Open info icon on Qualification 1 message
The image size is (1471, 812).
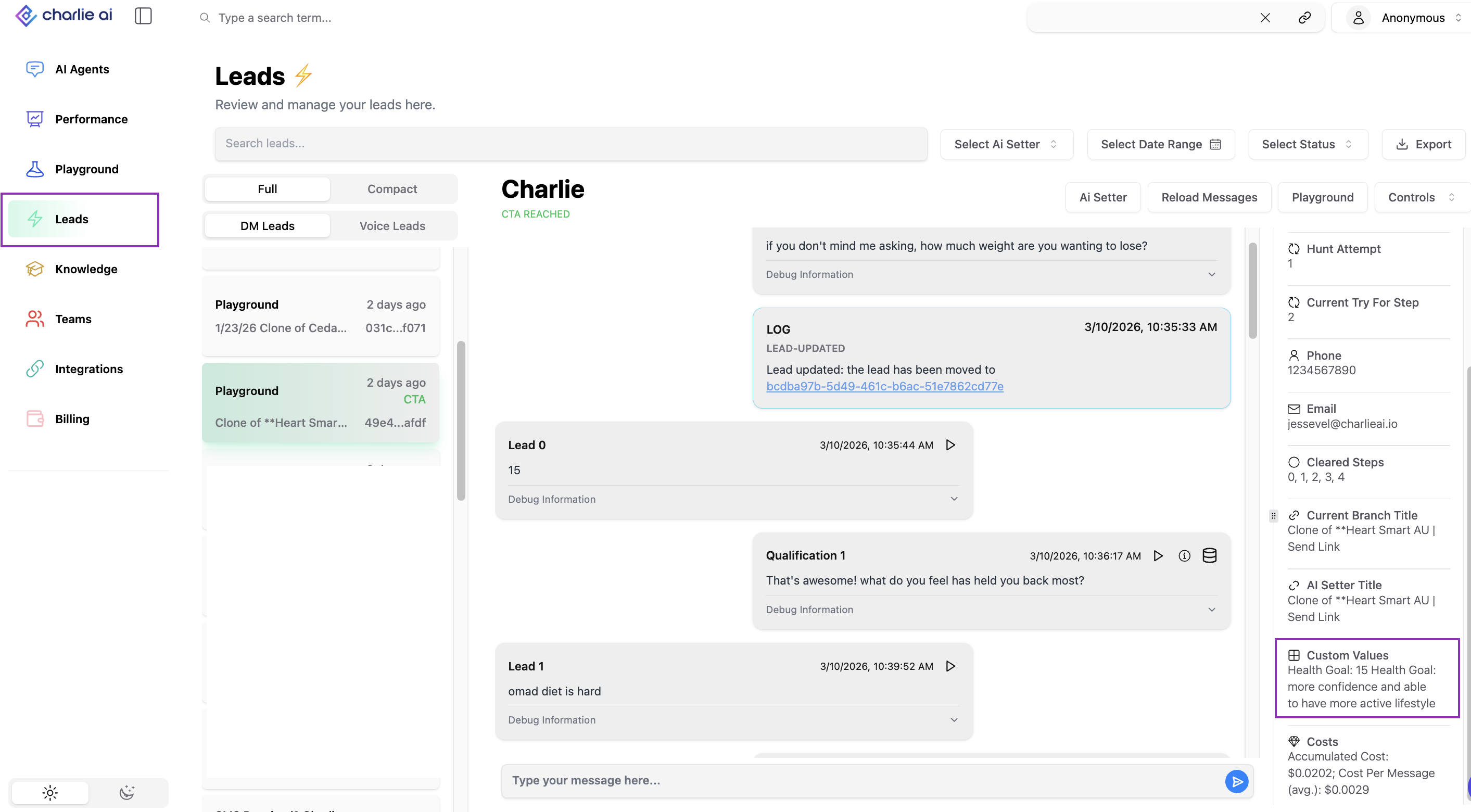[x=1184, y=555]
